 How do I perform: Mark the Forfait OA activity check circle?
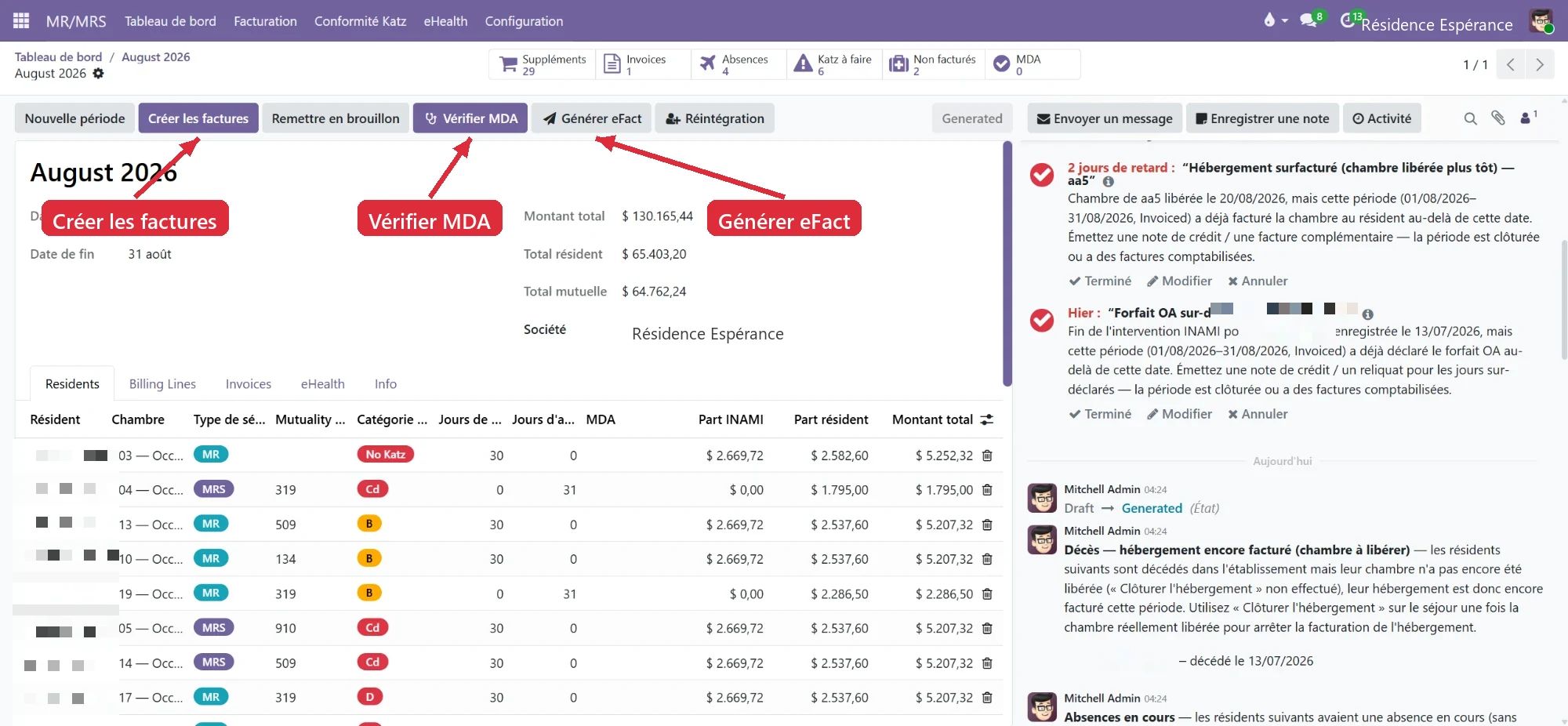(1042, 320)
